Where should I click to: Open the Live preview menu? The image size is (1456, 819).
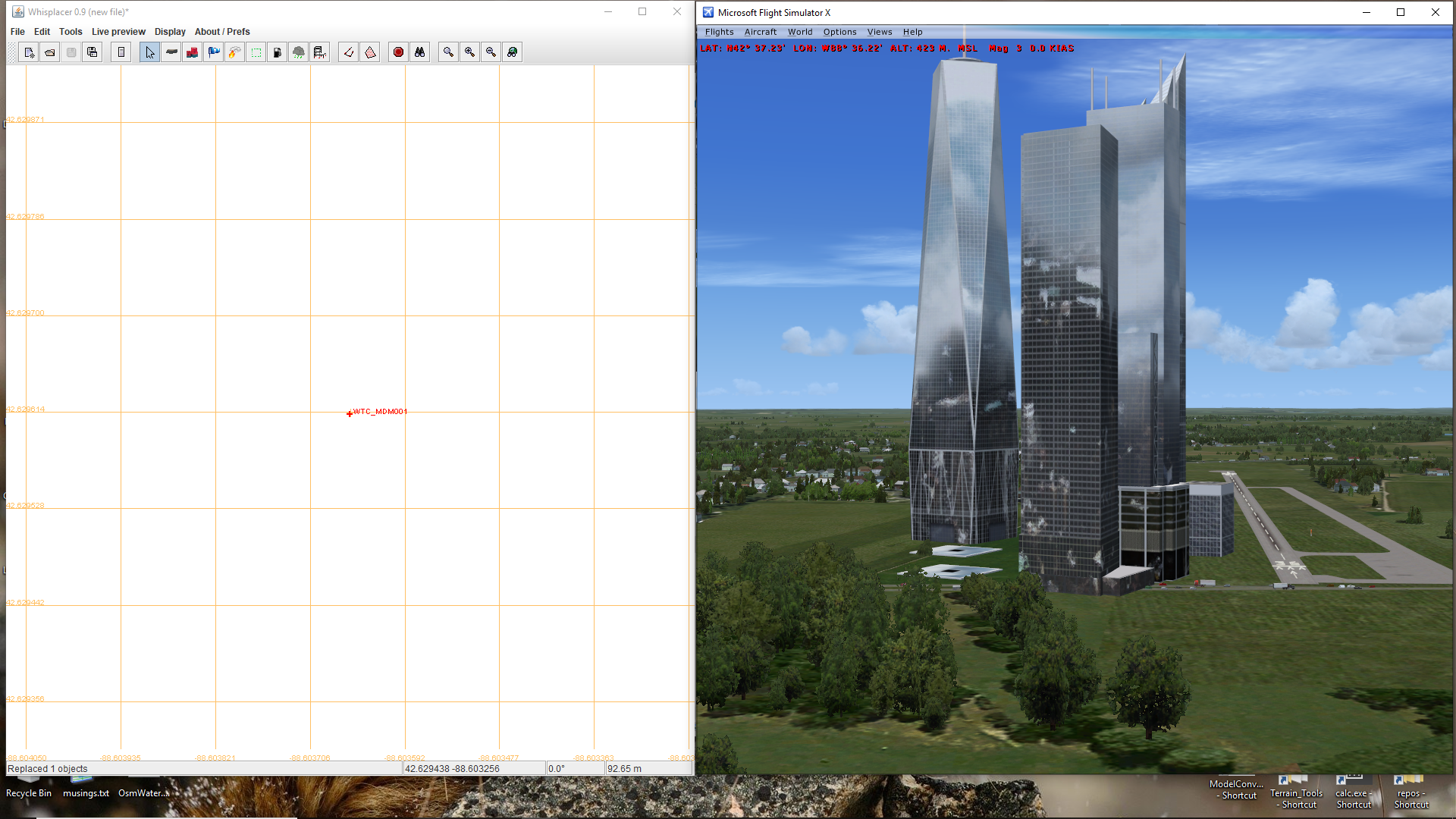point(118,32)
